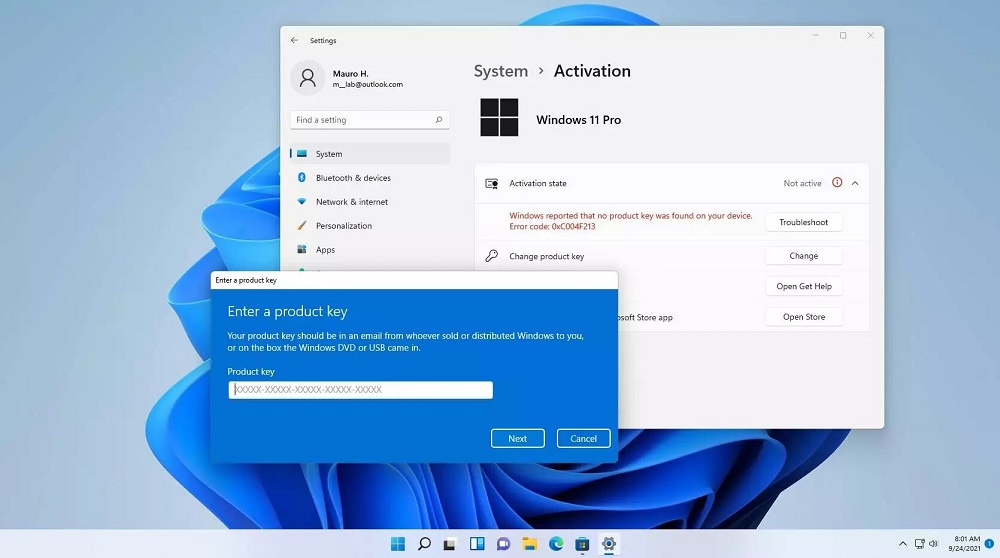Viewport: 1000px width, 558px height.
Task: Collapse the Activation state section
Action: (x=855, y=183)
